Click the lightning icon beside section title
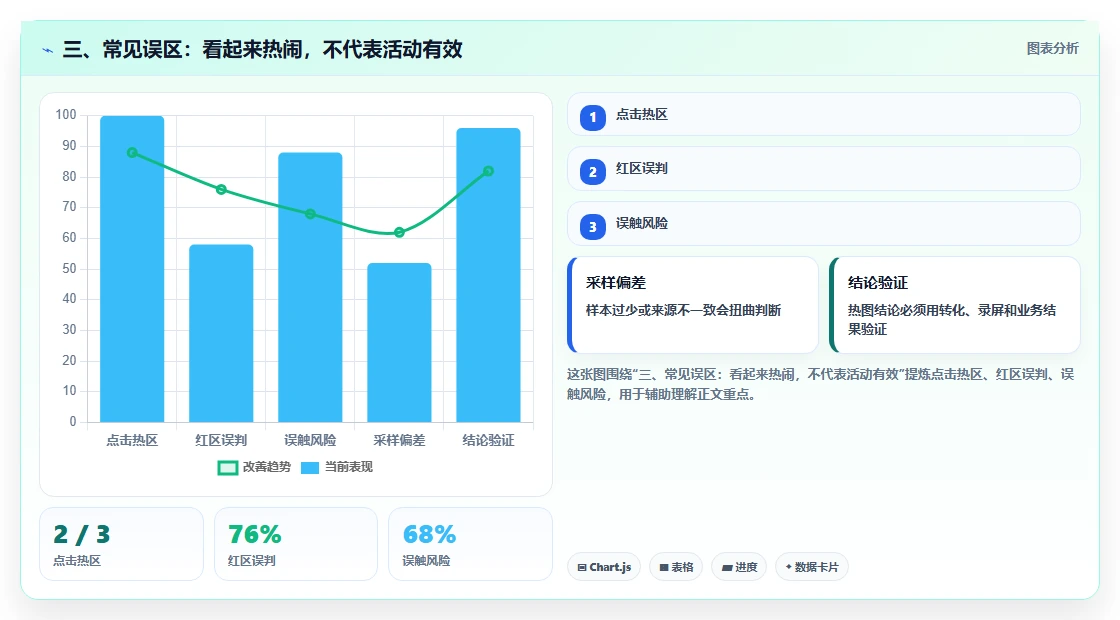 [x=48, y=50]
